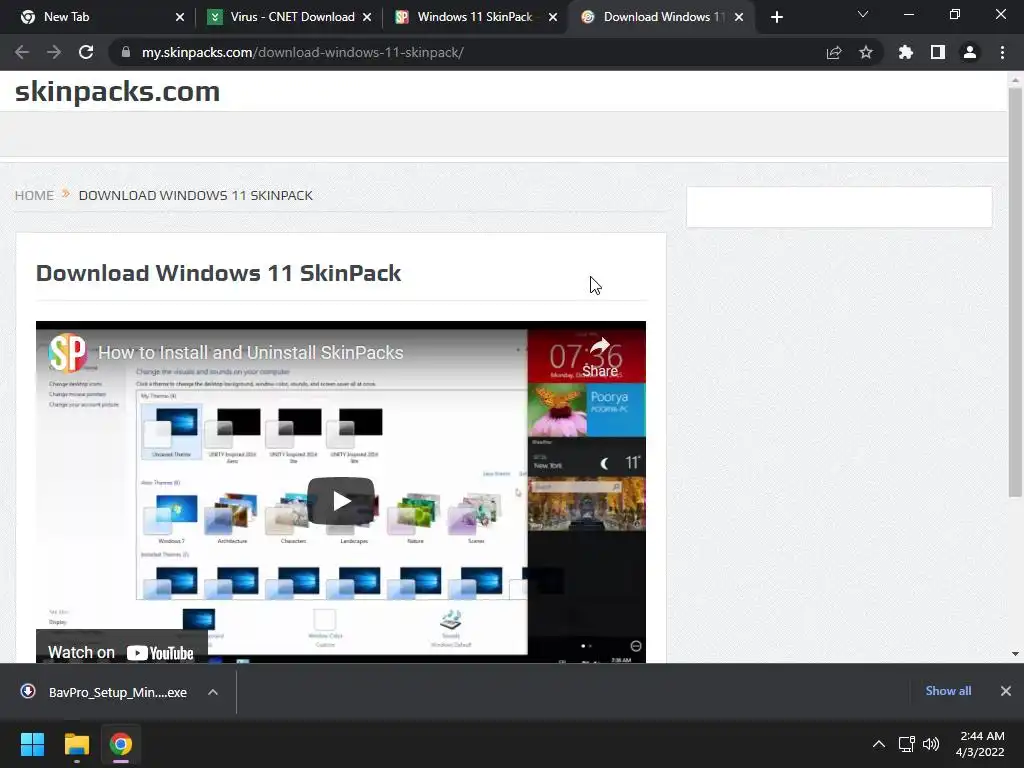Viewport: 1024px width, 768px height.
Task: Open Chrome side panel
Action: (938, 52)
